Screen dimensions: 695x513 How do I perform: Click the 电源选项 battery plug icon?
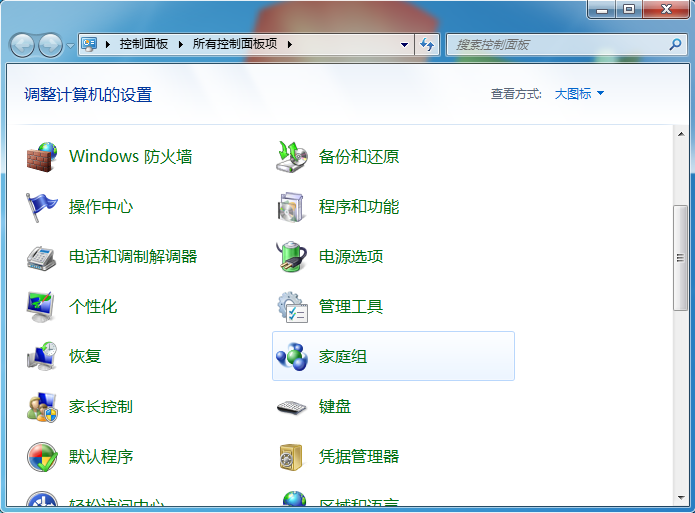pos(291,257)
